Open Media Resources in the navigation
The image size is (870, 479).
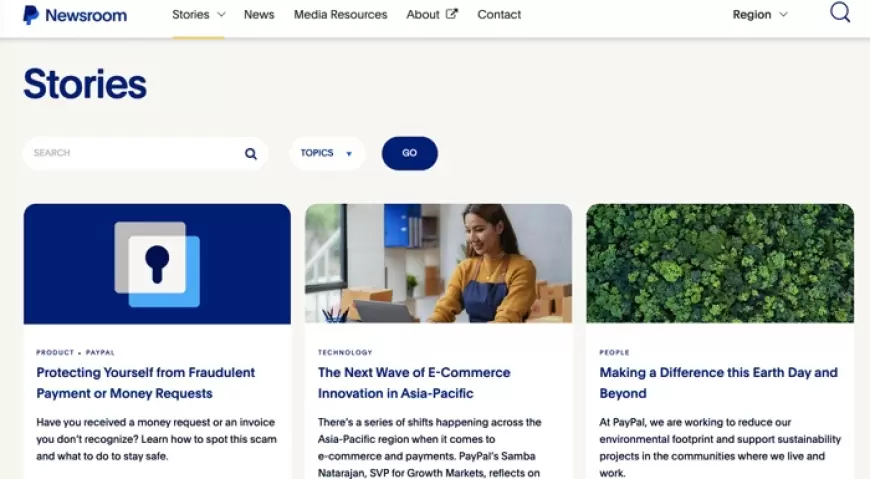(341, 14)
